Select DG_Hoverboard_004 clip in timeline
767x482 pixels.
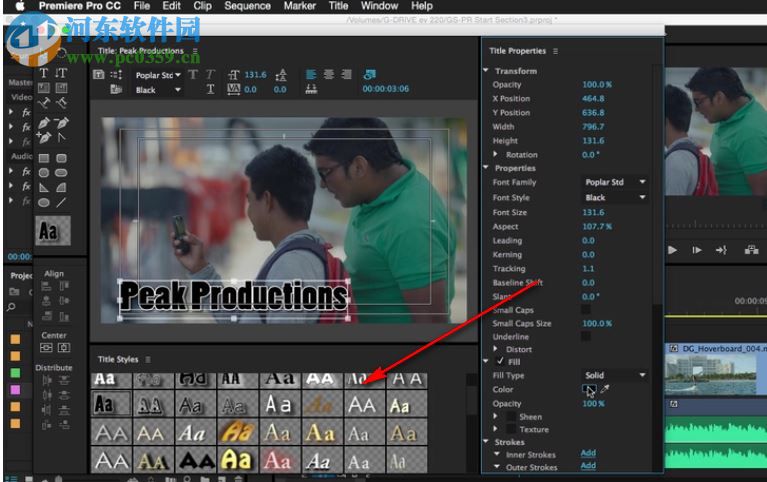point(716,369)
